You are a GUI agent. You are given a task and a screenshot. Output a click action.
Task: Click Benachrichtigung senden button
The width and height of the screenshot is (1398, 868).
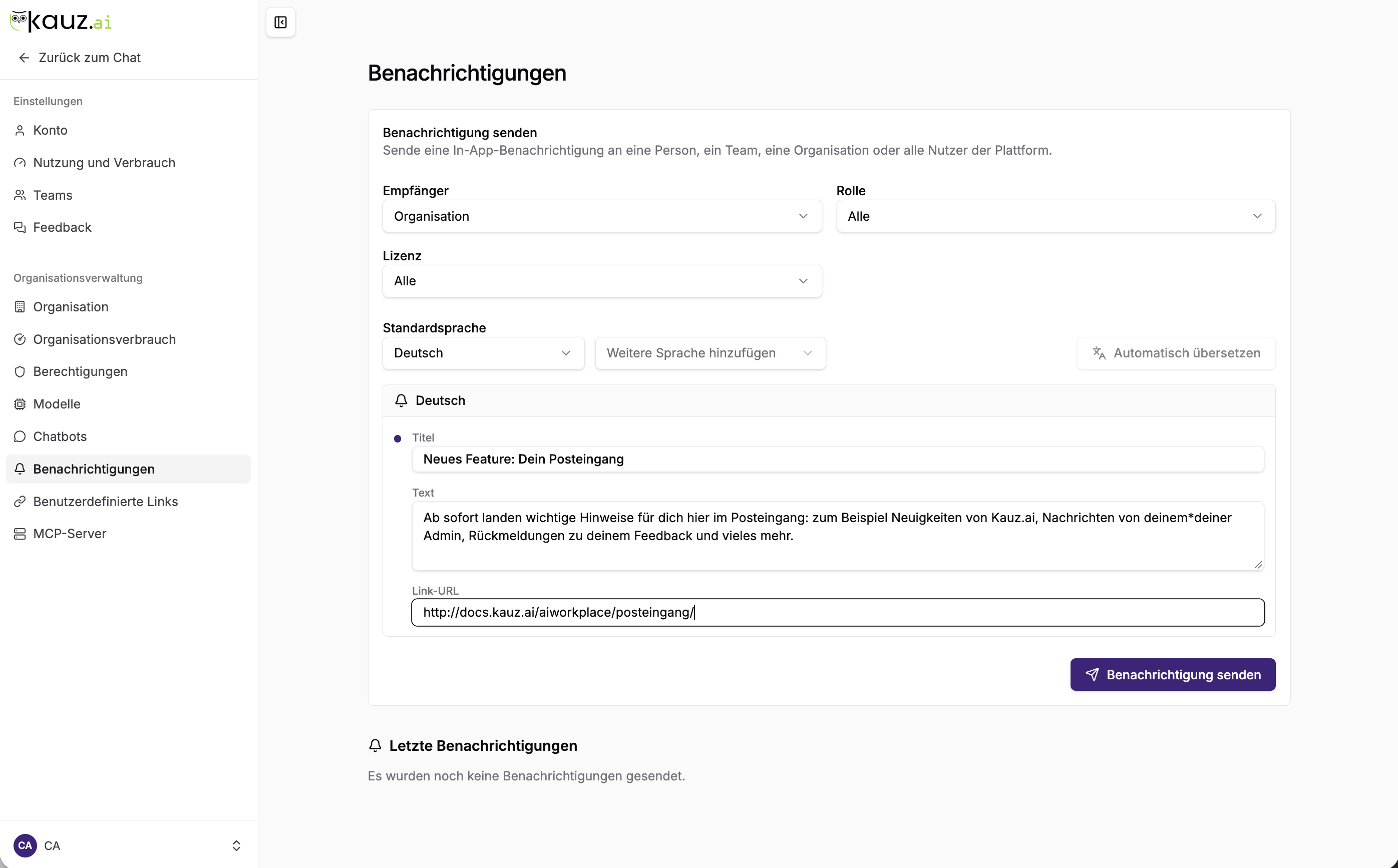(1172, 675)
